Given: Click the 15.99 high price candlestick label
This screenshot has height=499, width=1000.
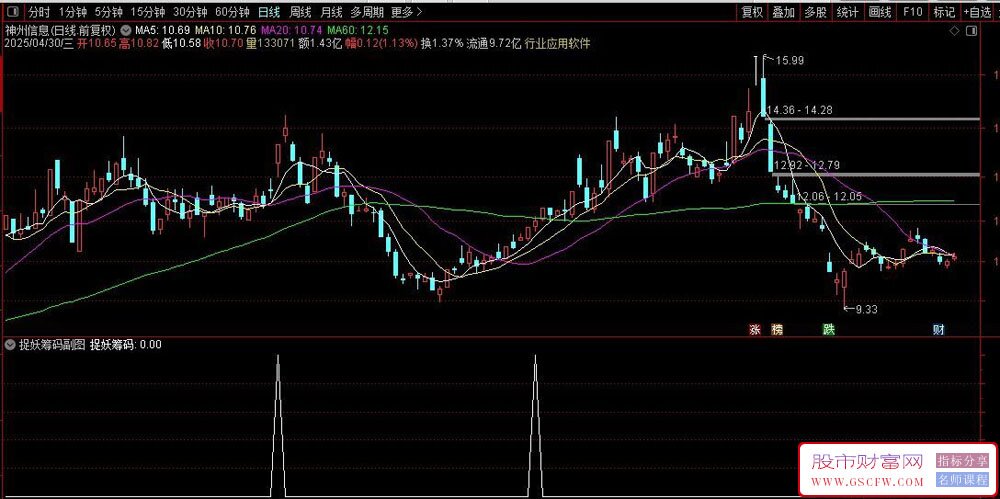Looking at the screenshot, I should [x=790, y=60].
